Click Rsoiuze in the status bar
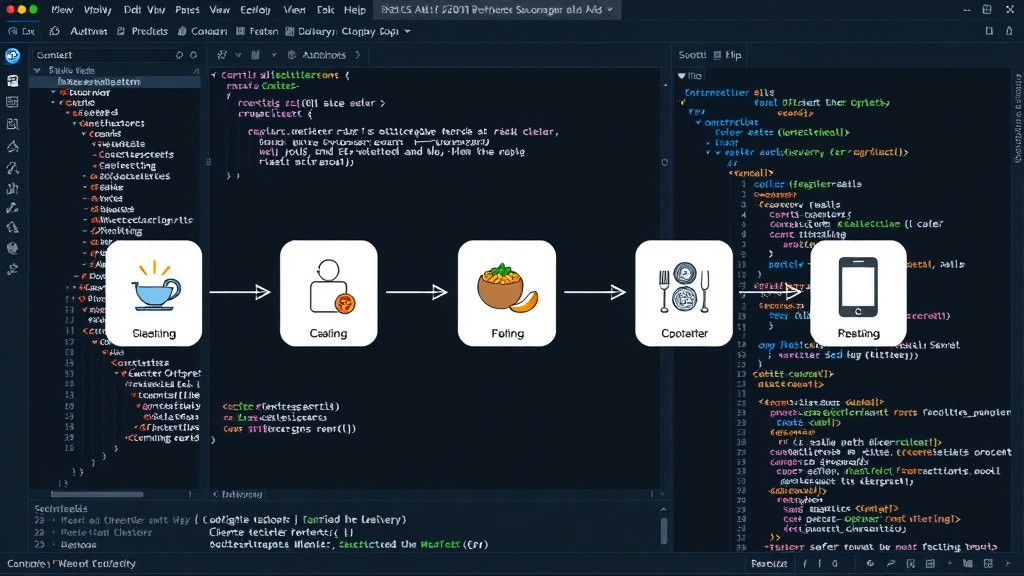Image resolution: width=1024 pixels, height=576 pixels. coord(769,564)
